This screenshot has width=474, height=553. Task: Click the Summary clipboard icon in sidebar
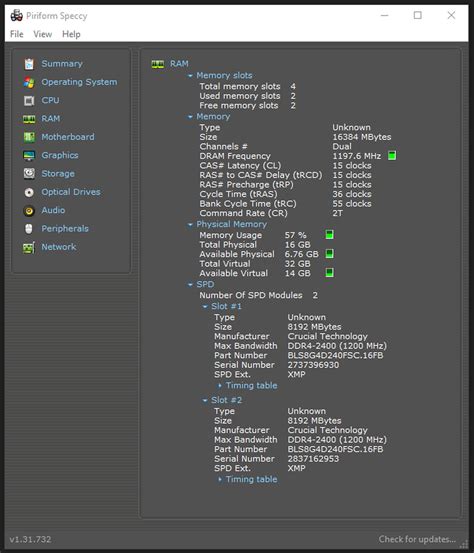click(x=29, y=64)
